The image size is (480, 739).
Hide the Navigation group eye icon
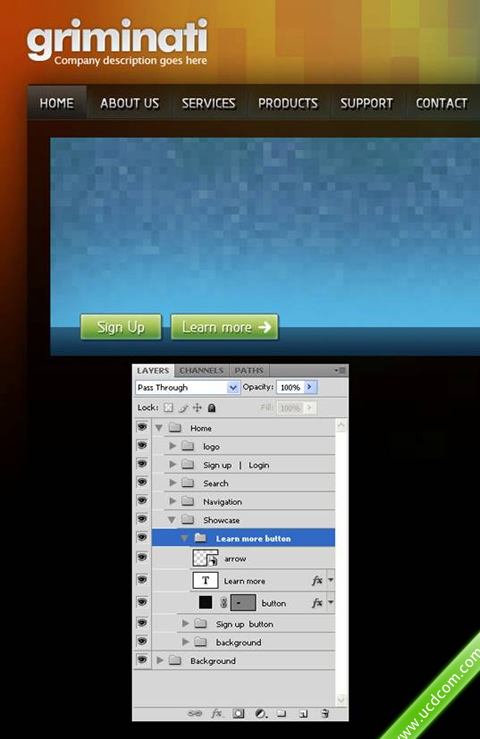(142, 500)
